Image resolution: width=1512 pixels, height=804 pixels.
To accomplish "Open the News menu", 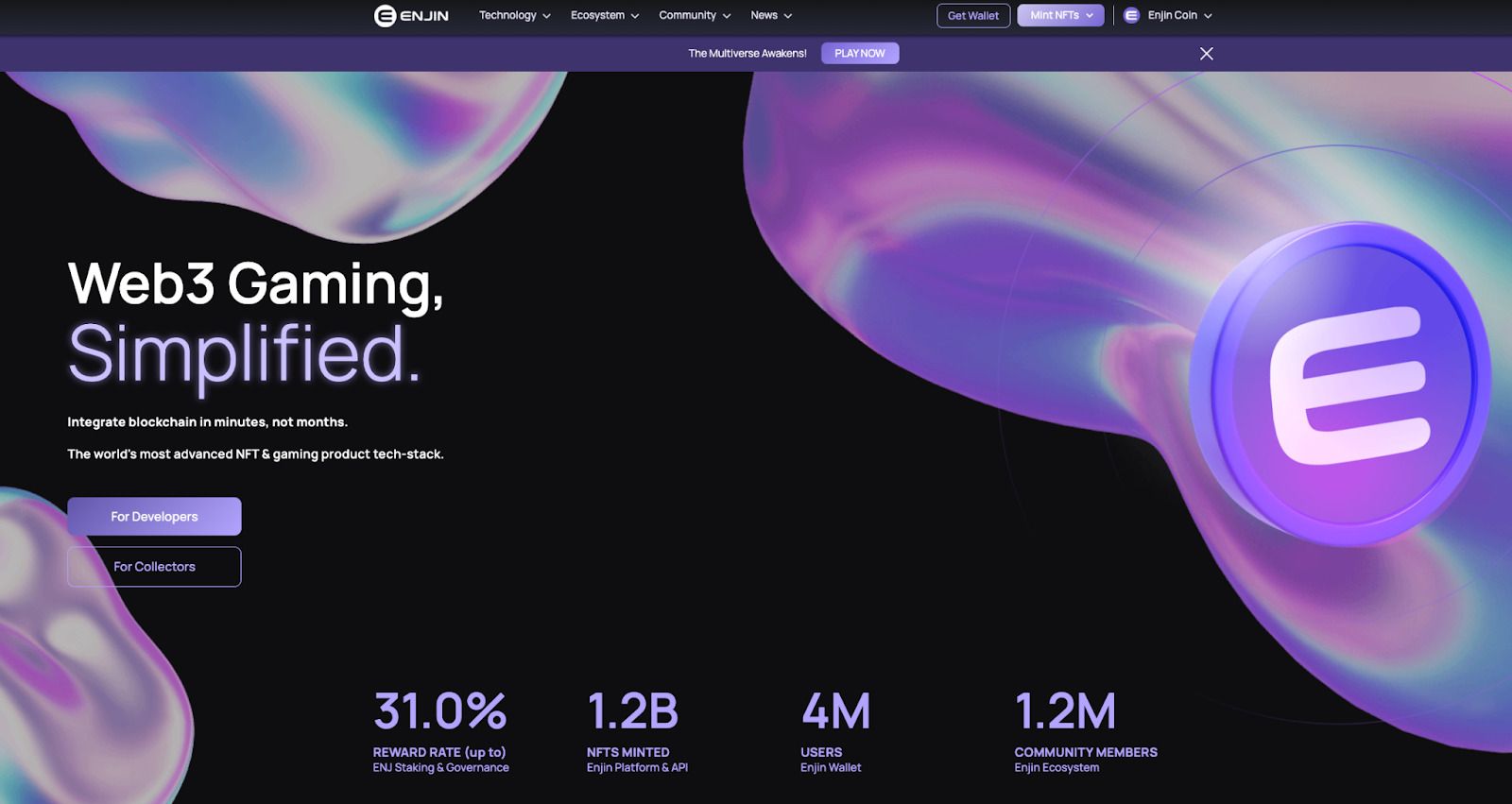I will (771, 15).
